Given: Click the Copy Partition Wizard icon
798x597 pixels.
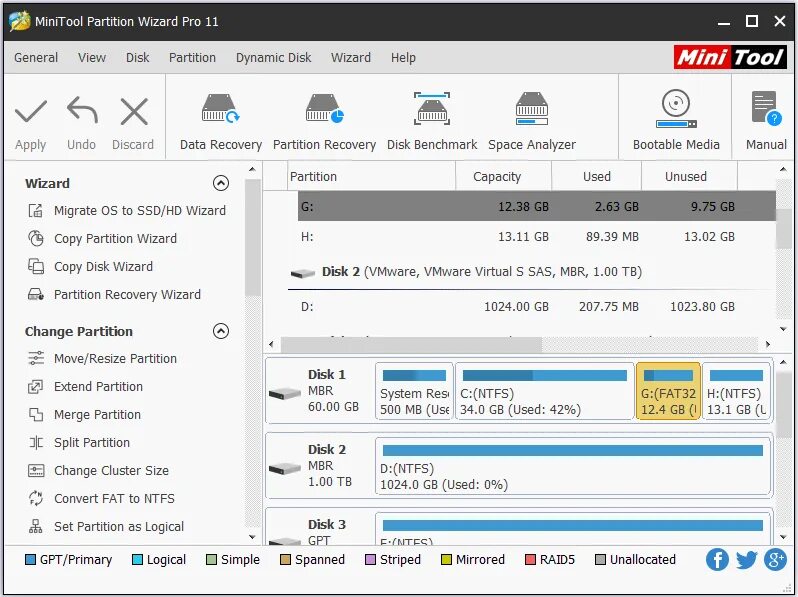Looking at the screenshot, I should pos(36,238).
